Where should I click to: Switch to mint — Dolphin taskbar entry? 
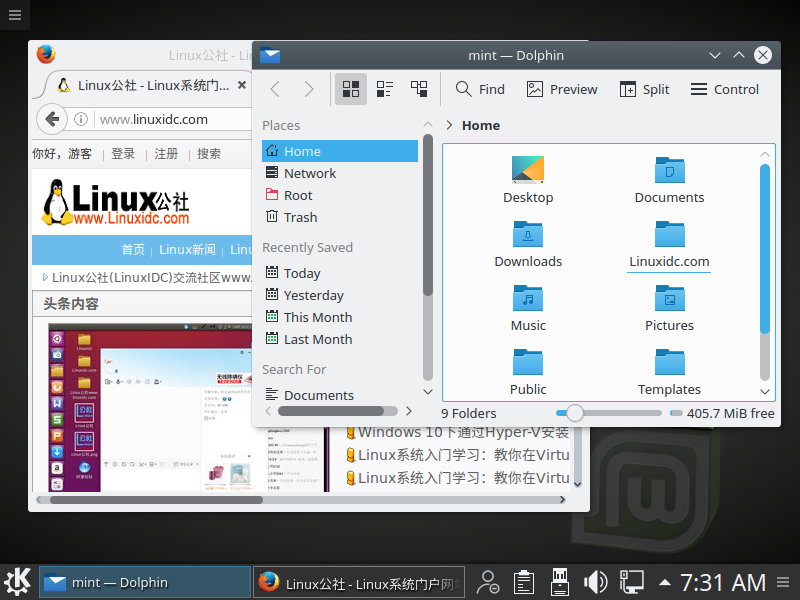coord(145,582)
